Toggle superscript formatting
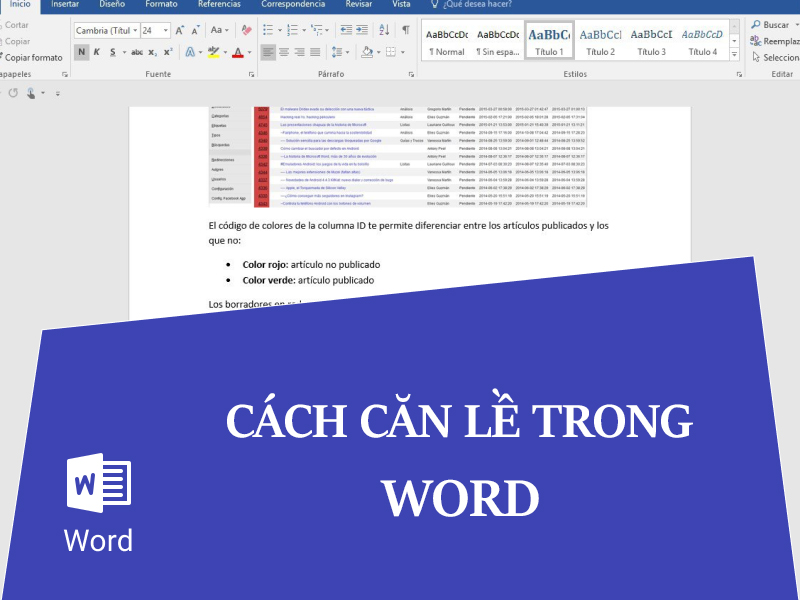The height and width of the screenshot is (600, 800). (x=168, y=52)
